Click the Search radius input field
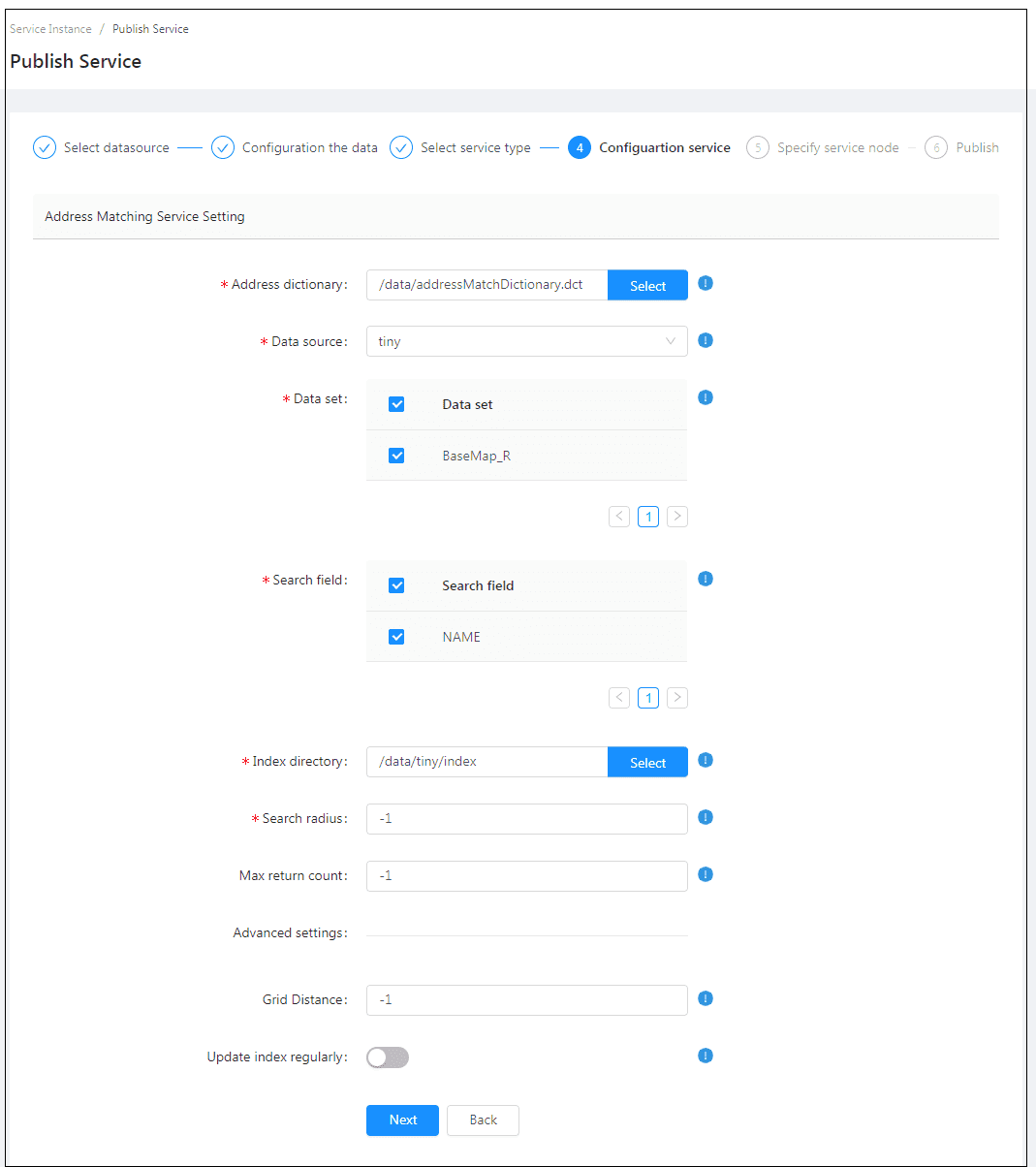Viewport: 1036px width, 1167px height. 526,819
